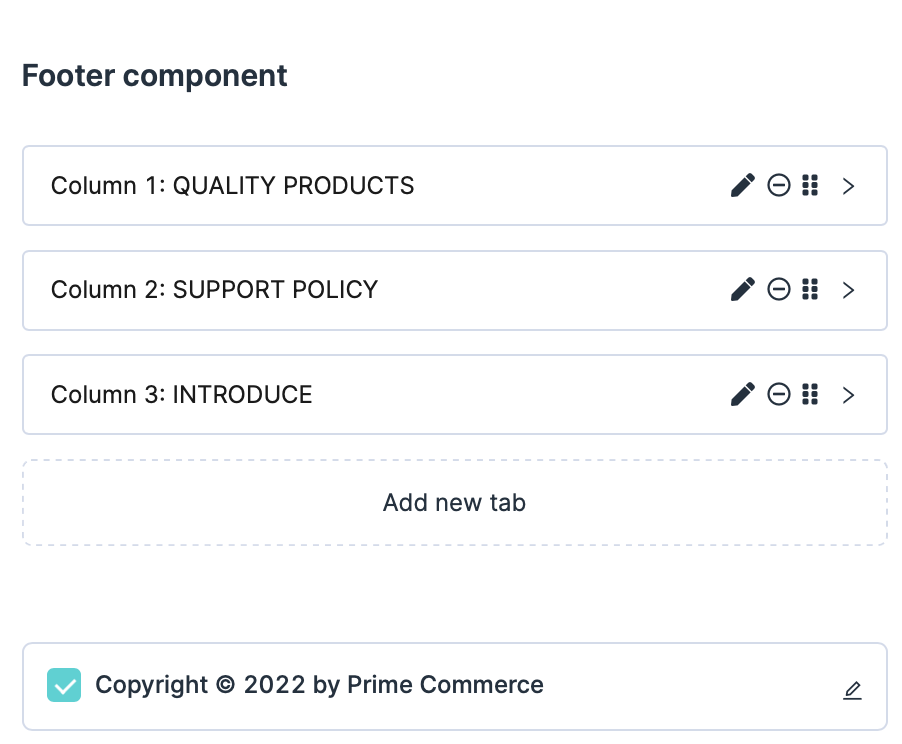The width and height of the screenshot is (902, 744).
Task: Expand Column 1 QUALITY PRODUCTS chevron
Action: click(x=848, y=186)
